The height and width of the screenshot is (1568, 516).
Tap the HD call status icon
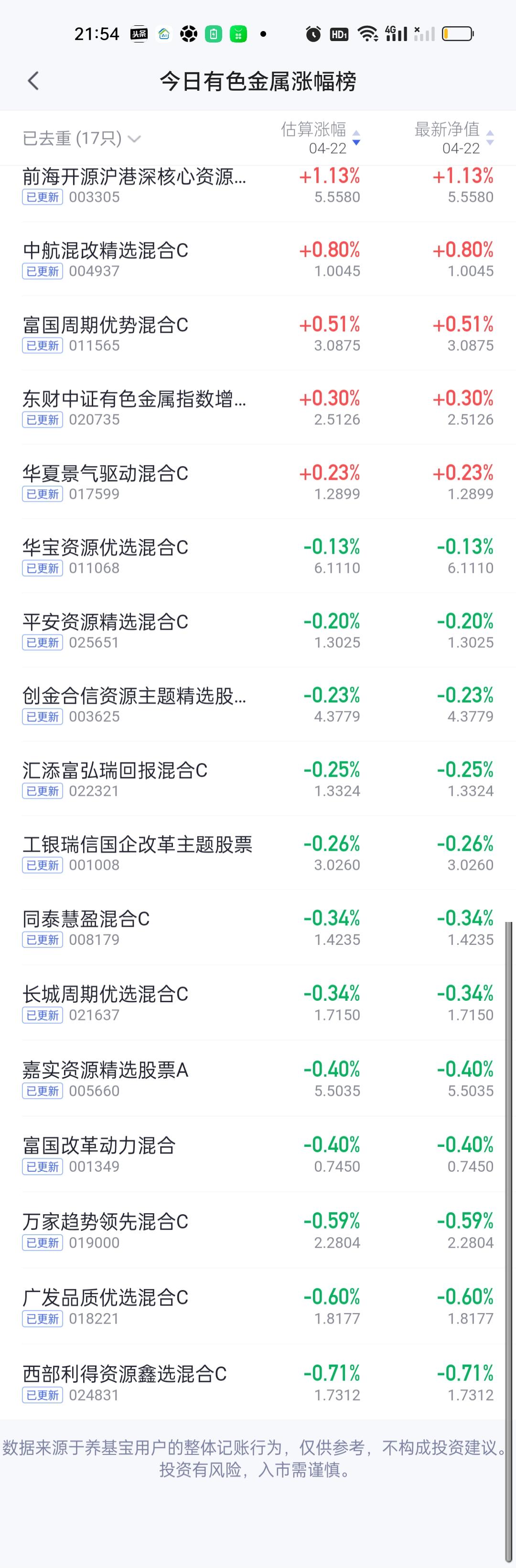click(339, 34)
